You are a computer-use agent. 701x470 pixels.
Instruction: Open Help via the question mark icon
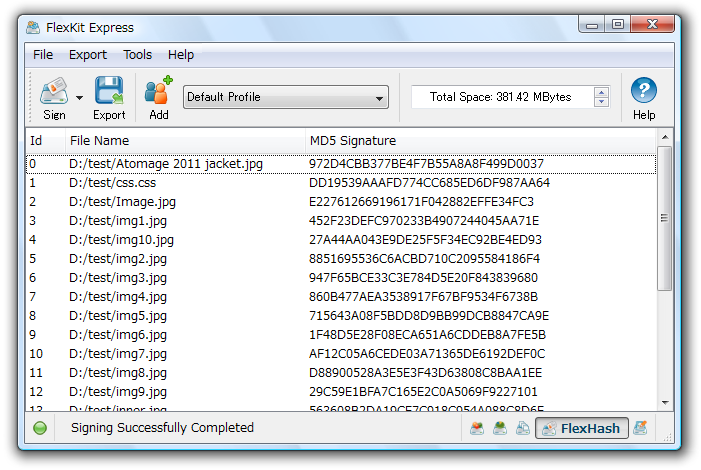point(644,91)
